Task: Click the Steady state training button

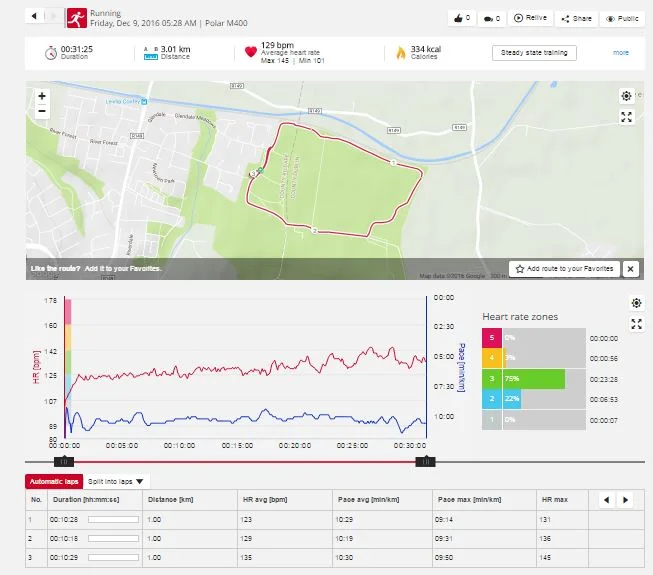Action: click(533, 52)
